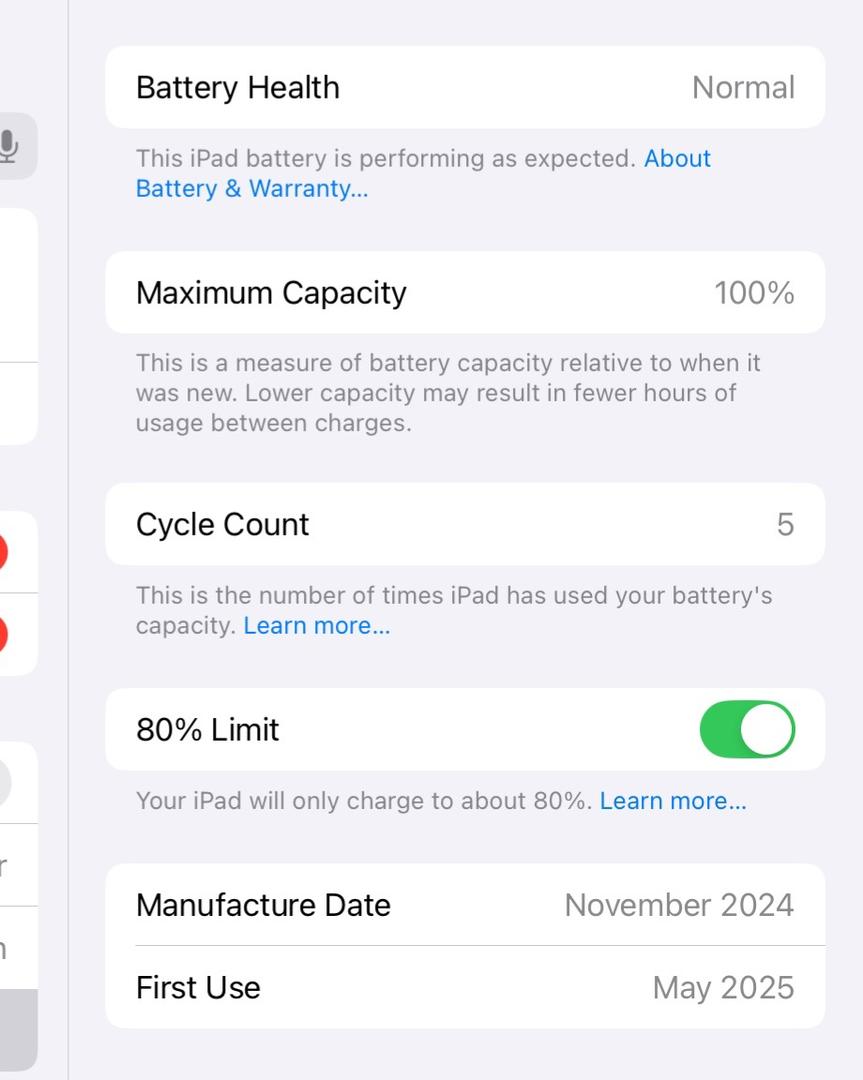The width and height of the screenshot is (863, 1080).
Task: Select the highlighted gray sidebar row
Action: pos(18,1029)
